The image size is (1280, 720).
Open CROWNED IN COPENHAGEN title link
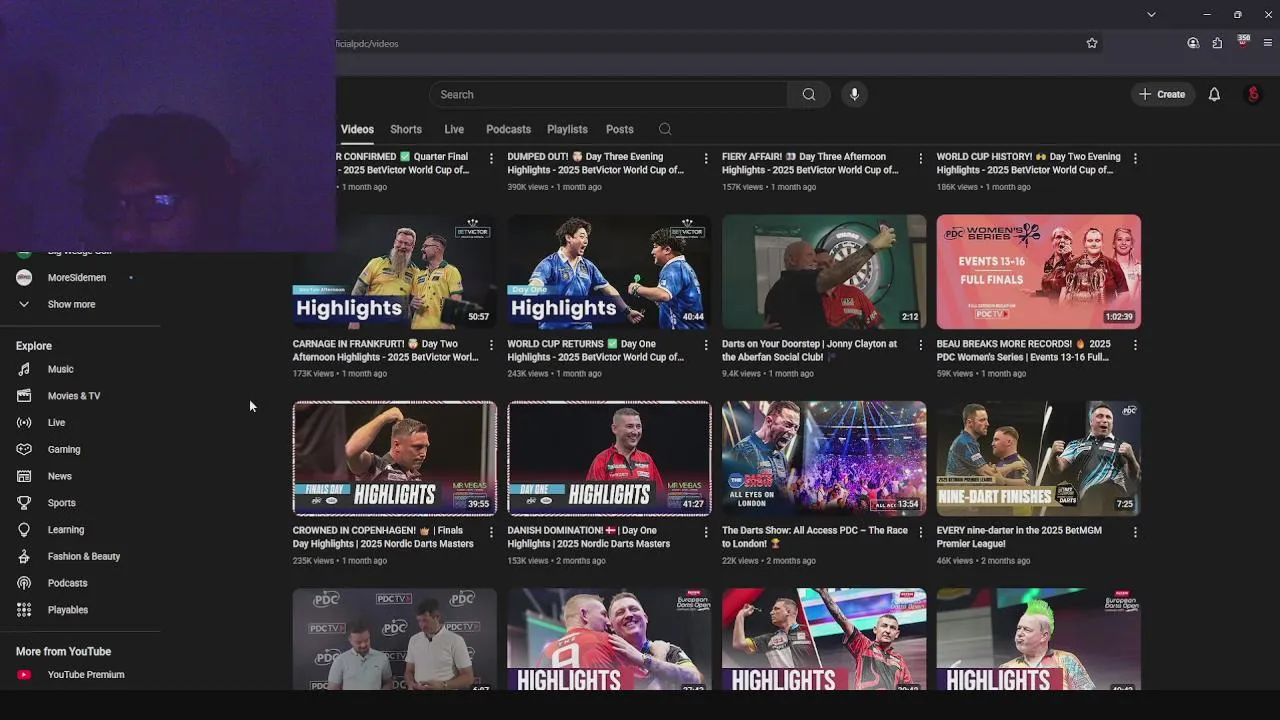[383, 537]
